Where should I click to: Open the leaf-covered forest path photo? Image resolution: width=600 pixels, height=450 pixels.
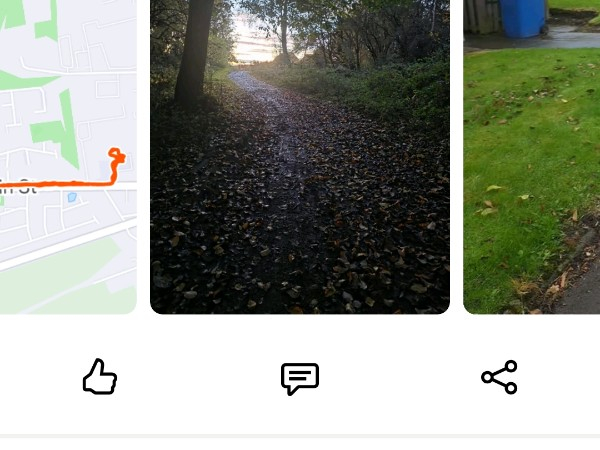coord(300,157)
